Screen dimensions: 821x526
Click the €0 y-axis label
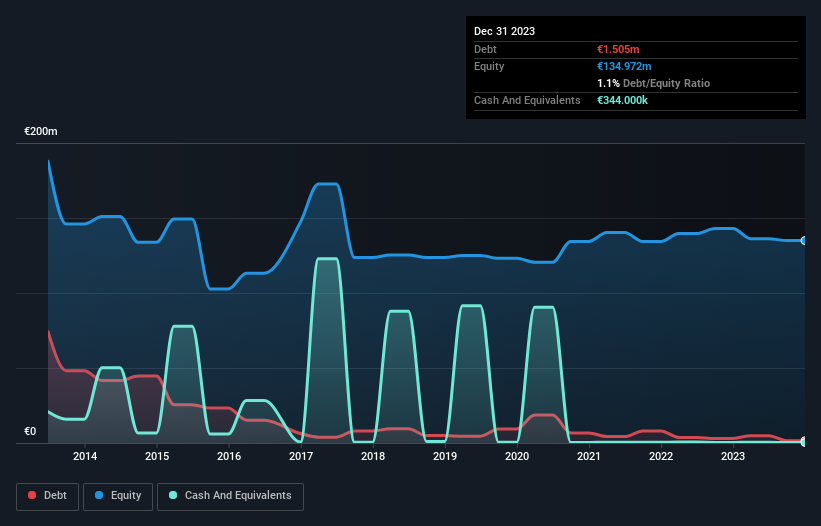pos(30,431)
